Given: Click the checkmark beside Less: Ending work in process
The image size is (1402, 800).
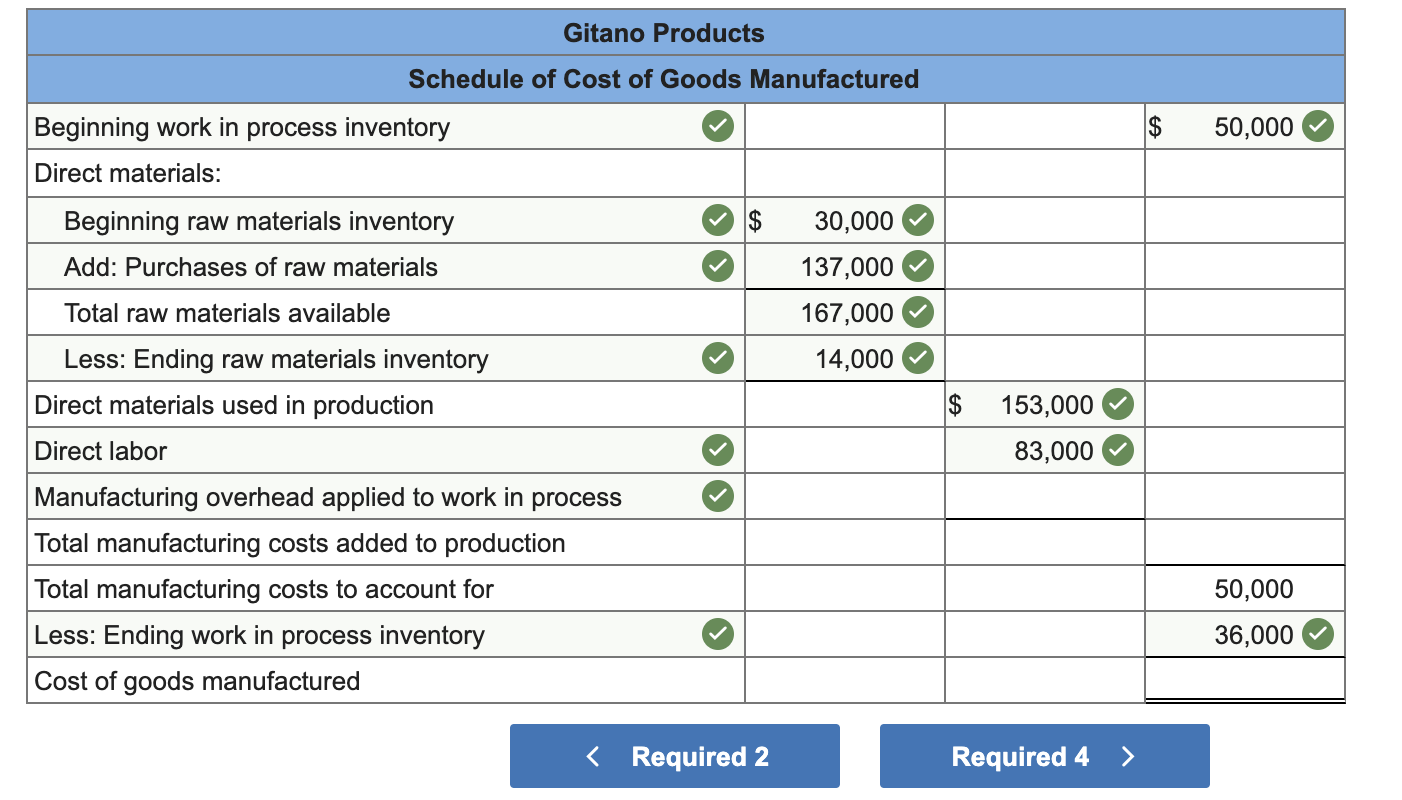Looking at the screenshot, I should click(x=716, y=634).
